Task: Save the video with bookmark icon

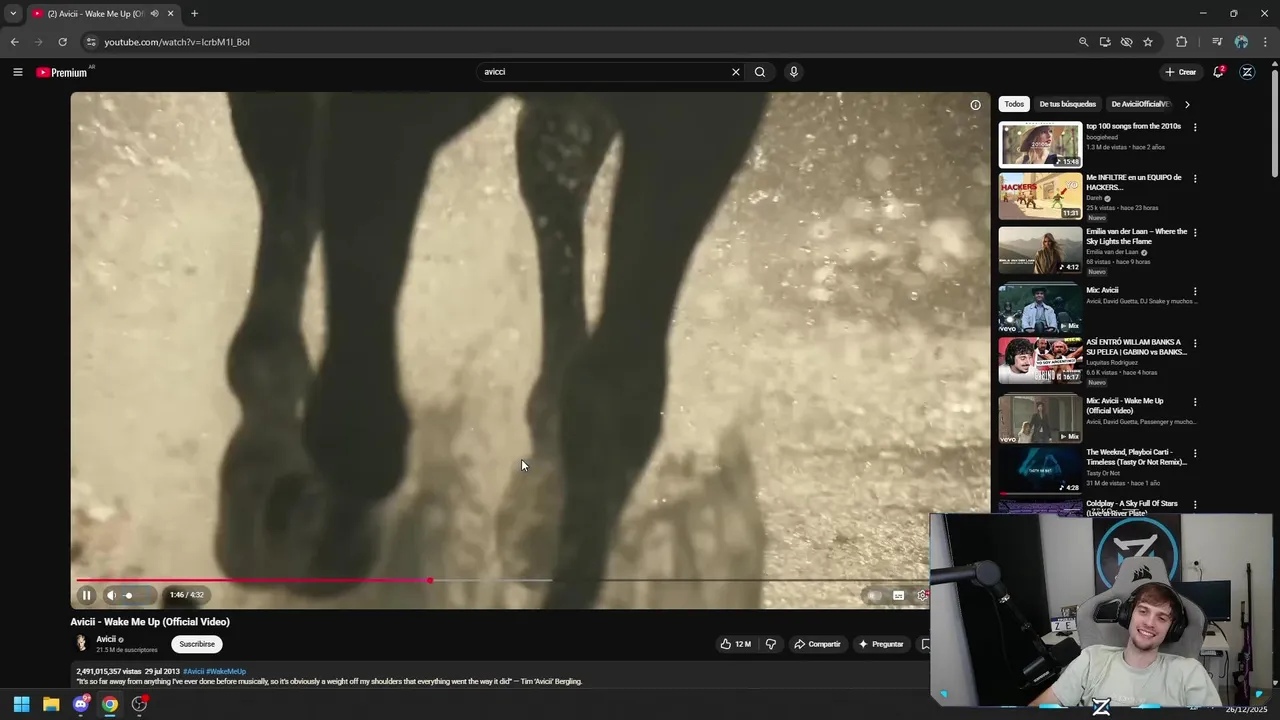Action: pos(924,644)
